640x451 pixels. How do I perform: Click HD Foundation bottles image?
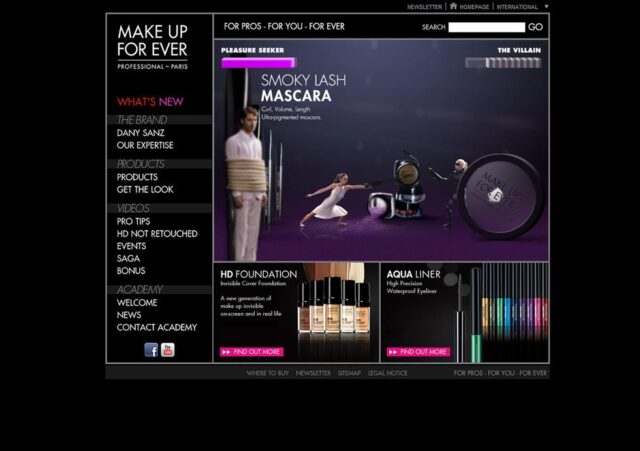click(x=333, y=305)
